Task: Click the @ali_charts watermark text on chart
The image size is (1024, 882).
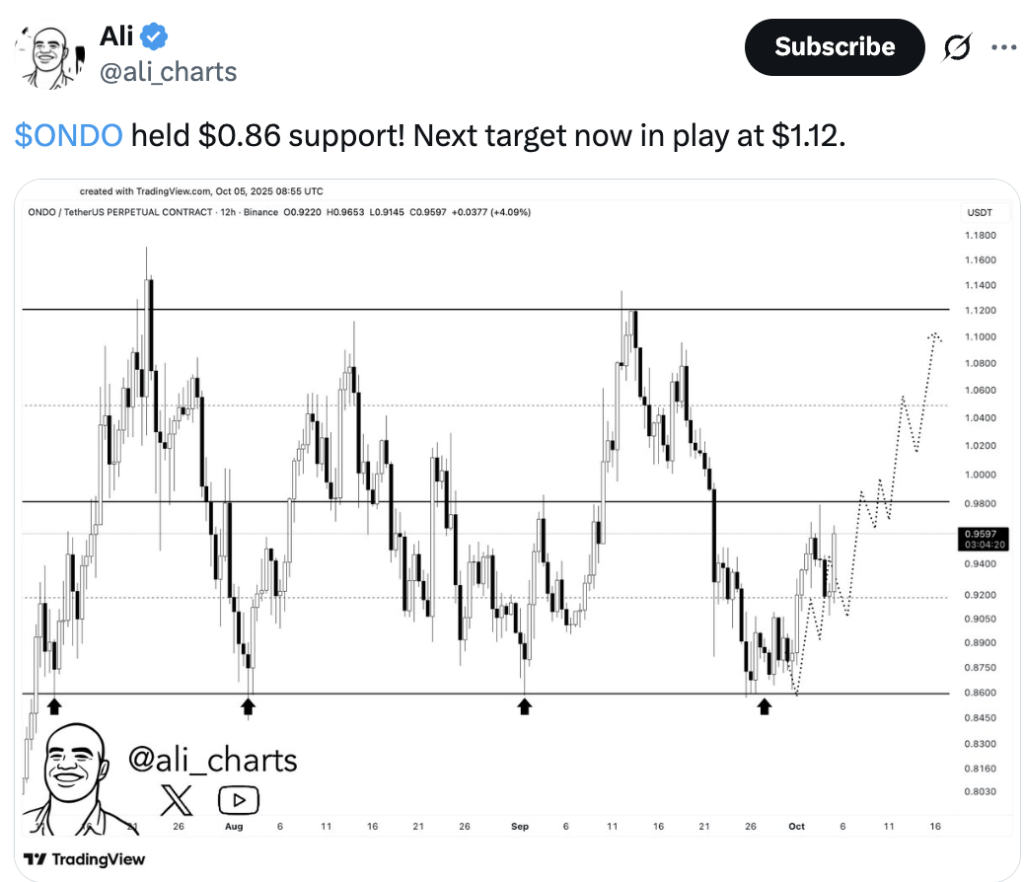Action: 213,760
